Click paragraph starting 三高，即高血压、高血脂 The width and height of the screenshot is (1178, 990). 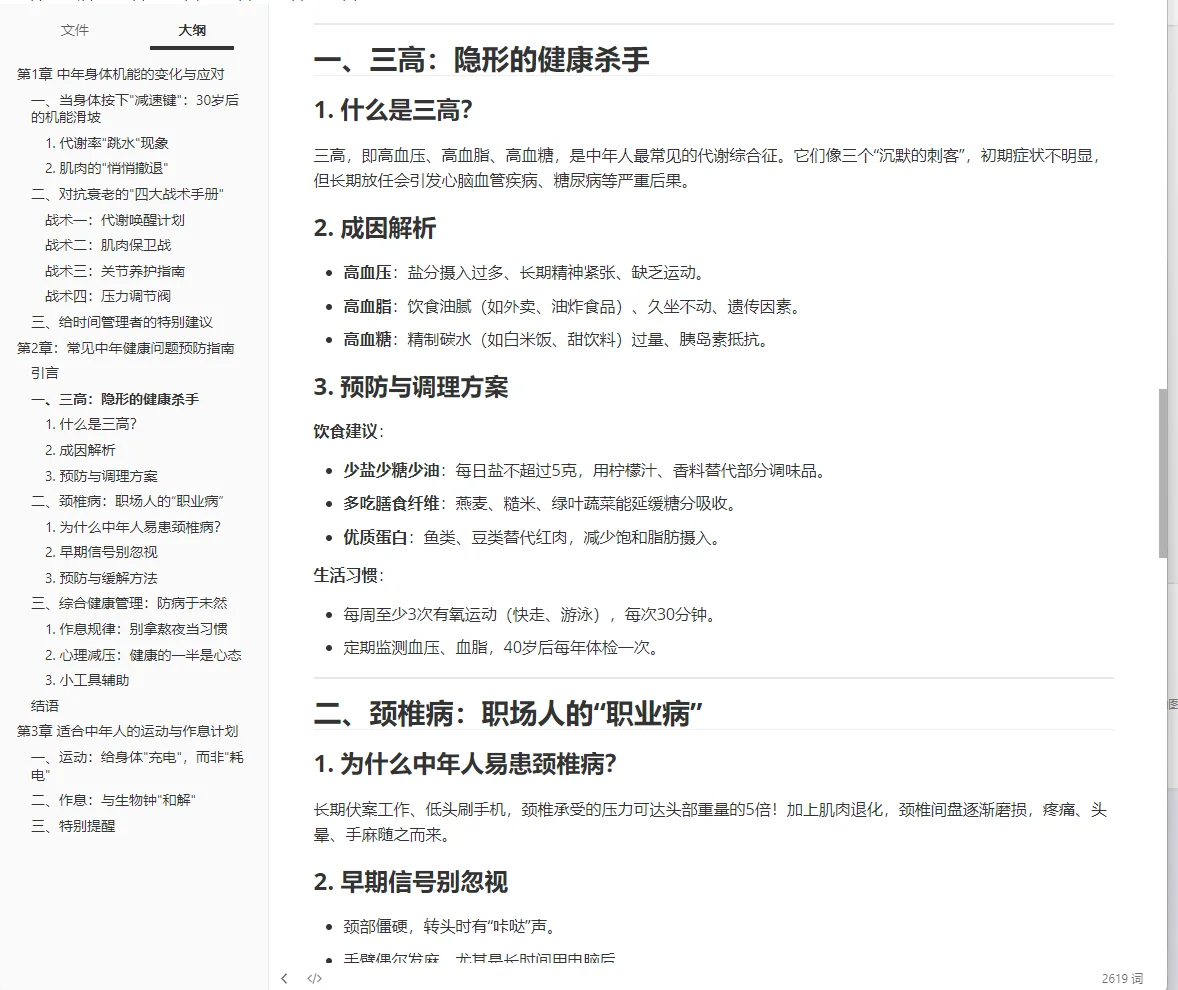click(x=708, y=168)
